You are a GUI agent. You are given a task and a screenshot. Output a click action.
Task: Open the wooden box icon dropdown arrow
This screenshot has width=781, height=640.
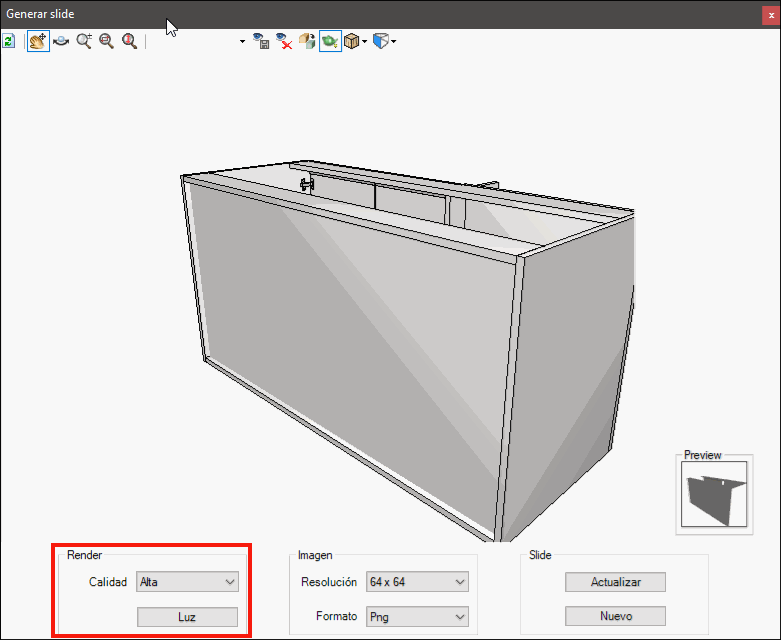coord(365,41)
